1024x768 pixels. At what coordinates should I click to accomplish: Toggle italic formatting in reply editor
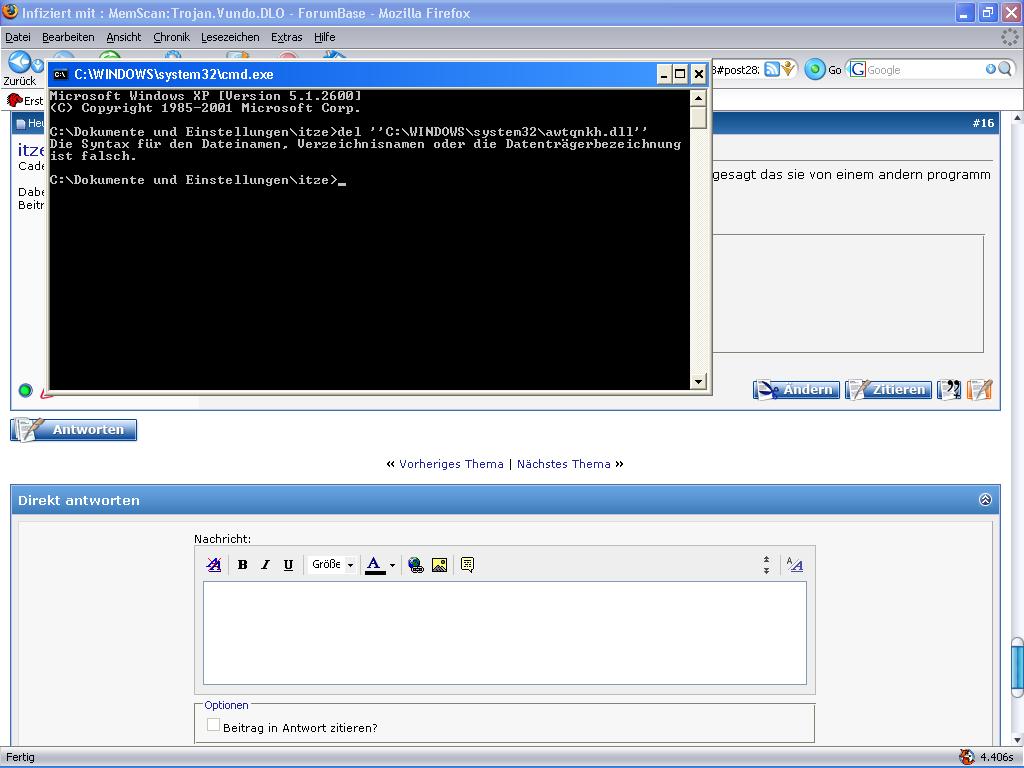pyautogui.click(x=265, y=565)
